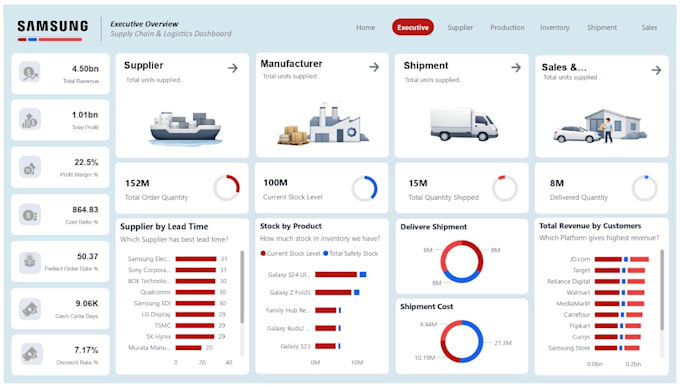Click Total Order Quantity donut gauge
Screen dimensions: 680x387
pyautogui.click(x=226, y=188)
